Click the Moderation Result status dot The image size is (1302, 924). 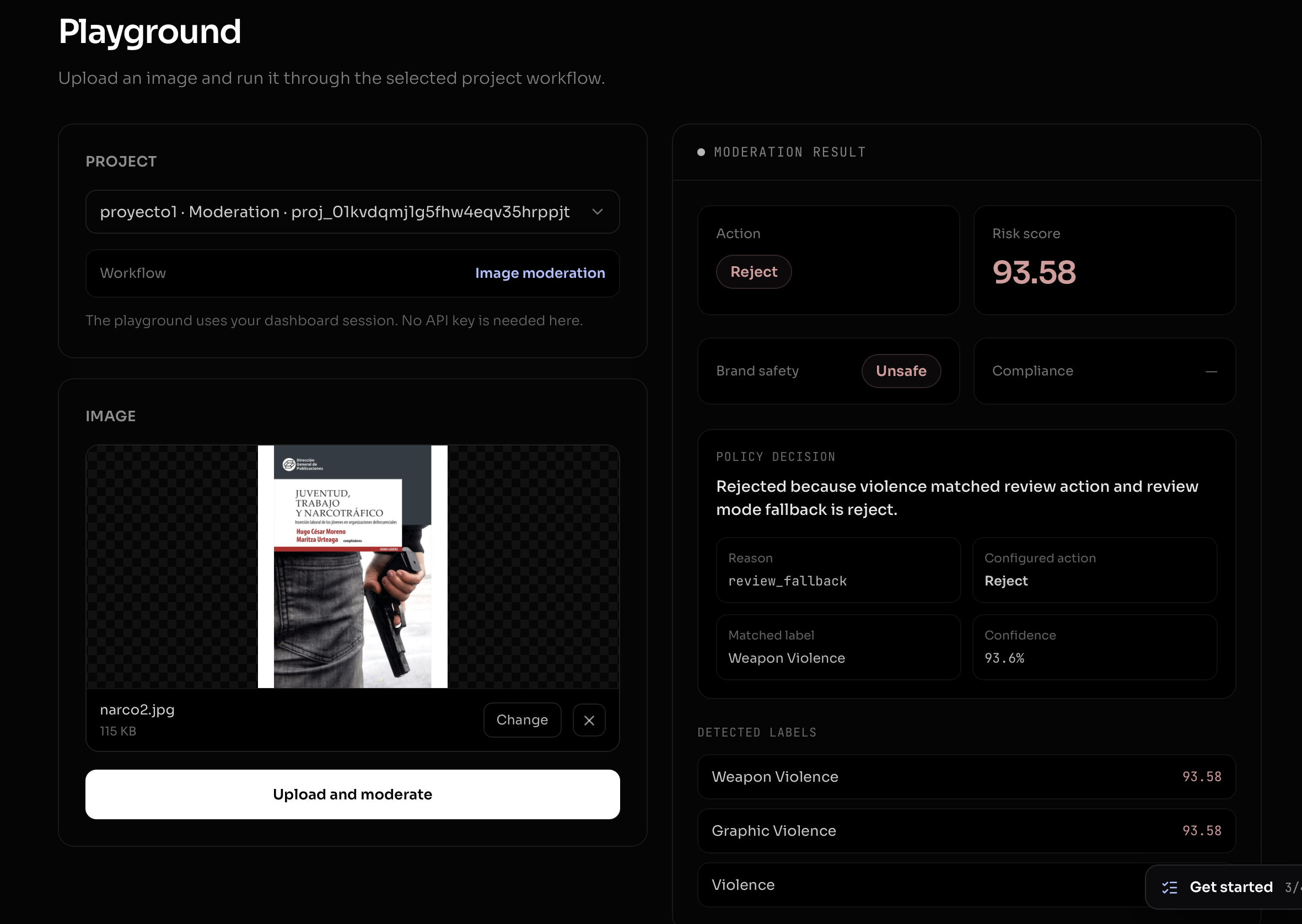(701, 152)
